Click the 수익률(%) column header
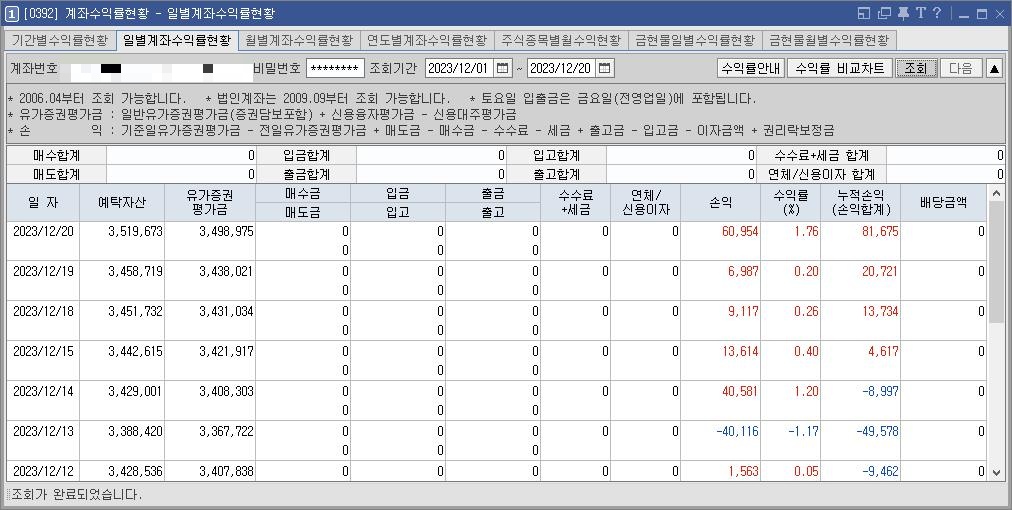 point(791,203)
